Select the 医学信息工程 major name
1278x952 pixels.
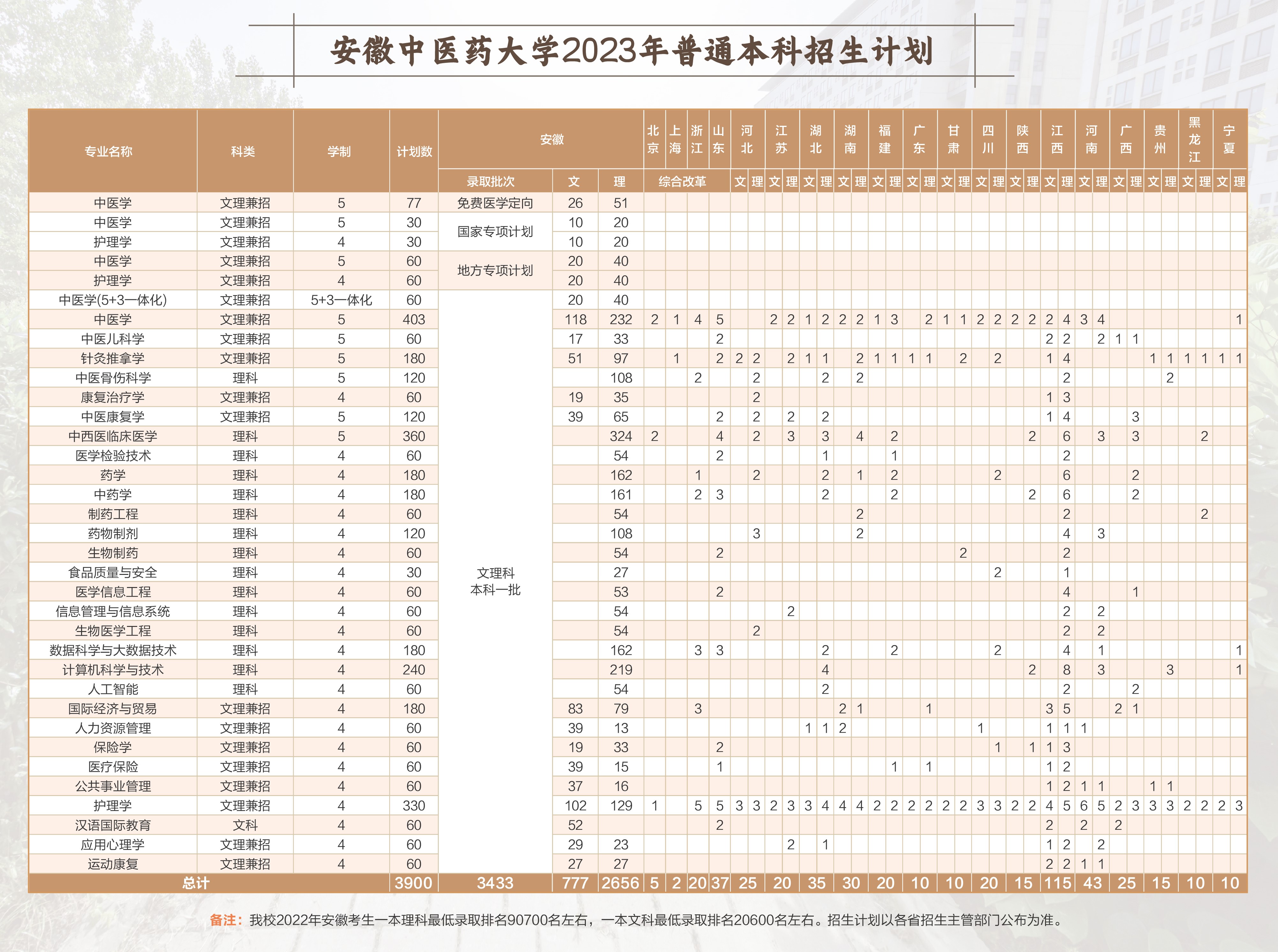click(x=113, y=592)
